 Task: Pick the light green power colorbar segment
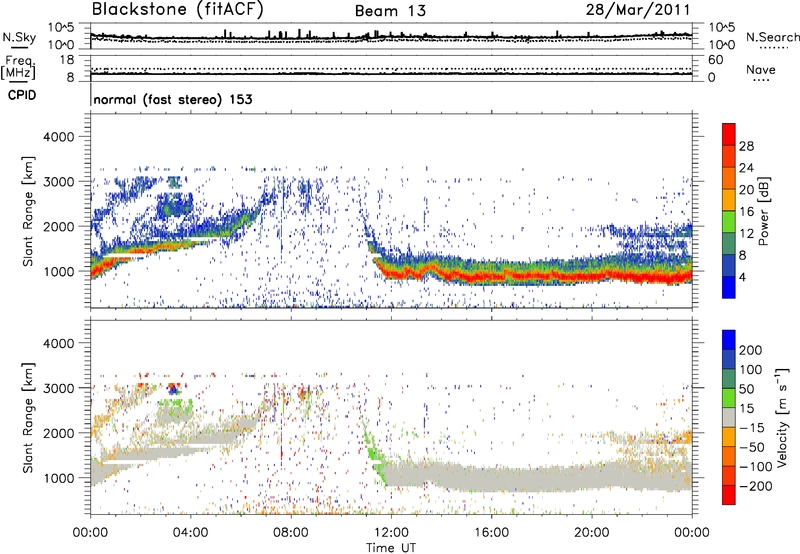pos(729,222)
